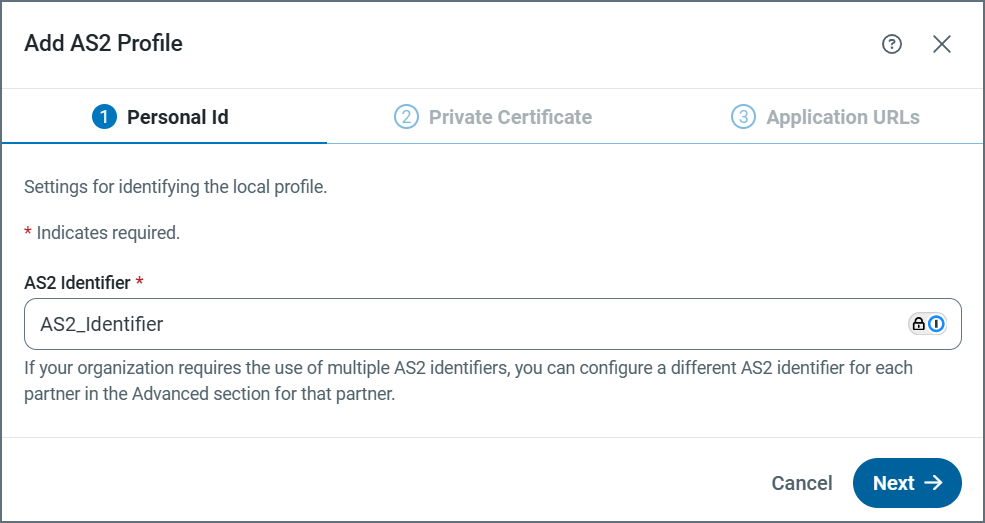Click the step 2 circle badge
985x523 pixels.
click(x=406, y=117)
